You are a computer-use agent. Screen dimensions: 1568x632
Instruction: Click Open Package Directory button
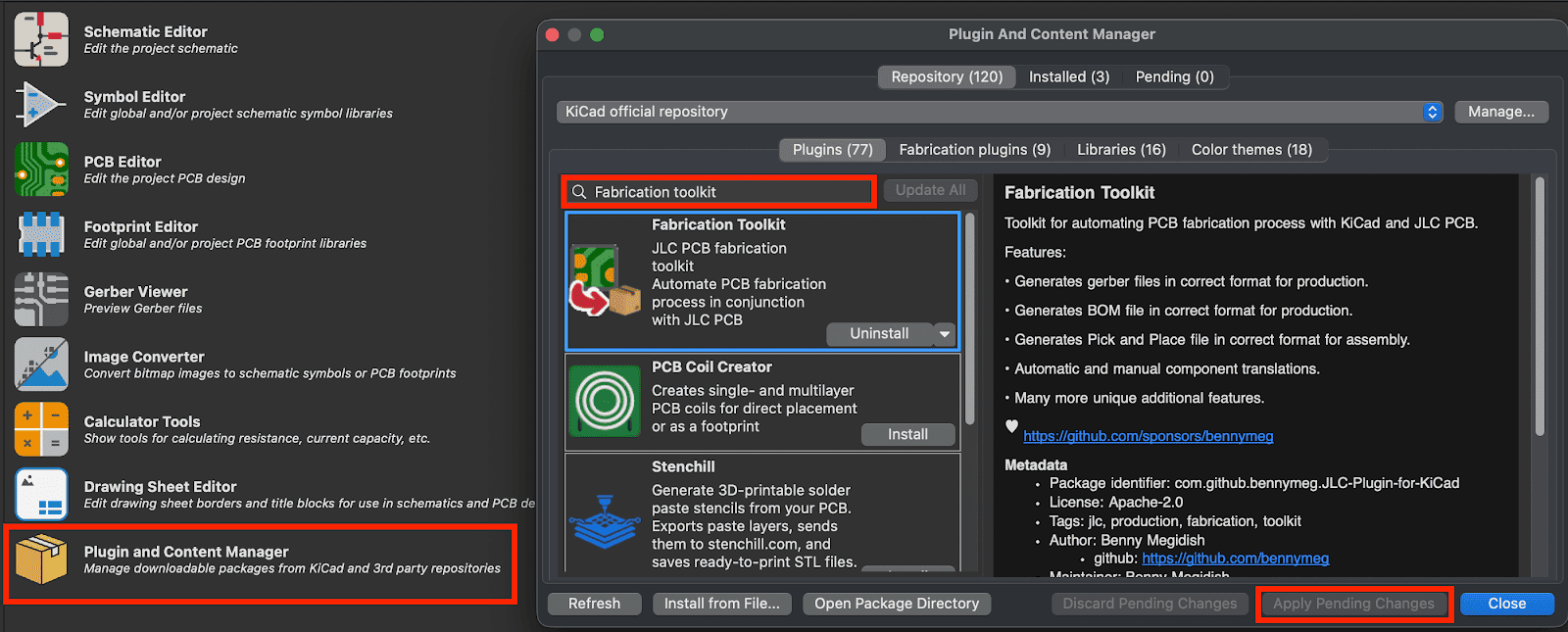tap(897, 604)
